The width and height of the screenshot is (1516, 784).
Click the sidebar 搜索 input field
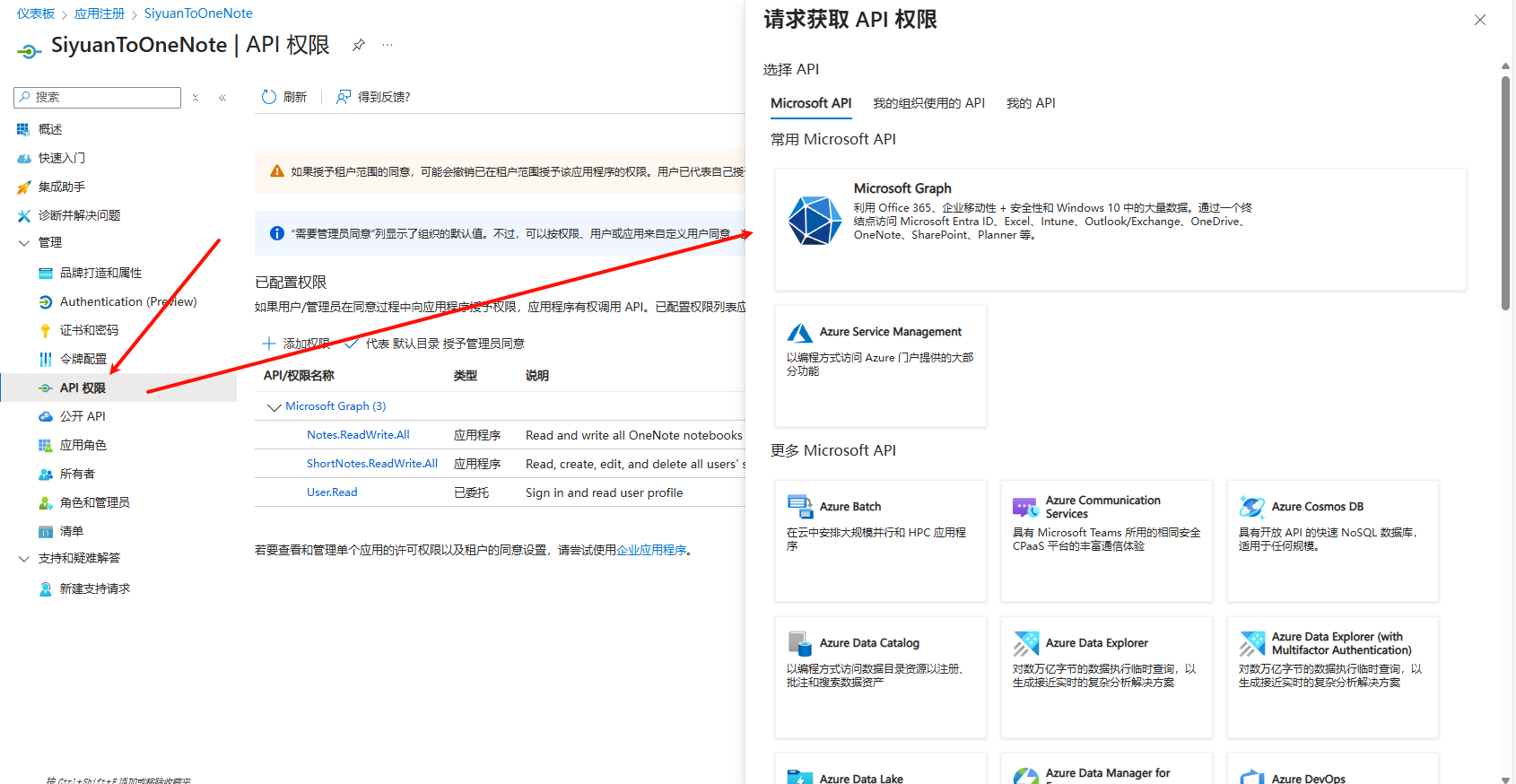click(x=98, y=97)
